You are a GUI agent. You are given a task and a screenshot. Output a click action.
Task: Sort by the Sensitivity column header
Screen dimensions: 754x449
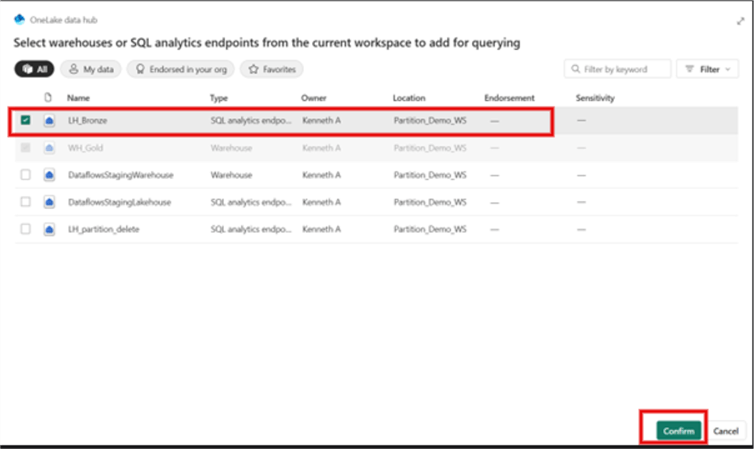595,98
